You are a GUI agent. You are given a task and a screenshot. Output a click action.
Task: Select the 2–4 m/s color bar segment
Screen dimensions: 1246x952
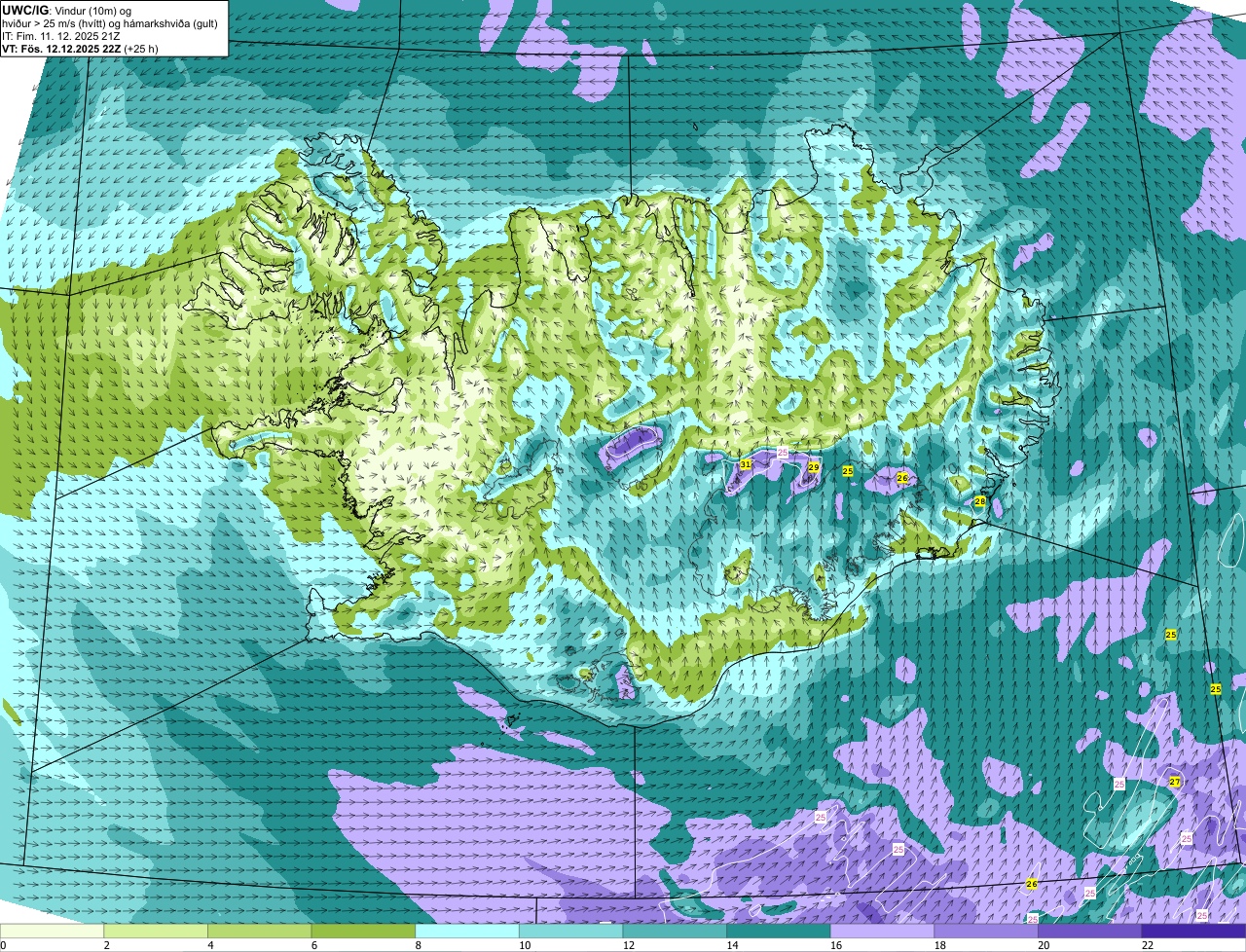(x=157, y=931)
